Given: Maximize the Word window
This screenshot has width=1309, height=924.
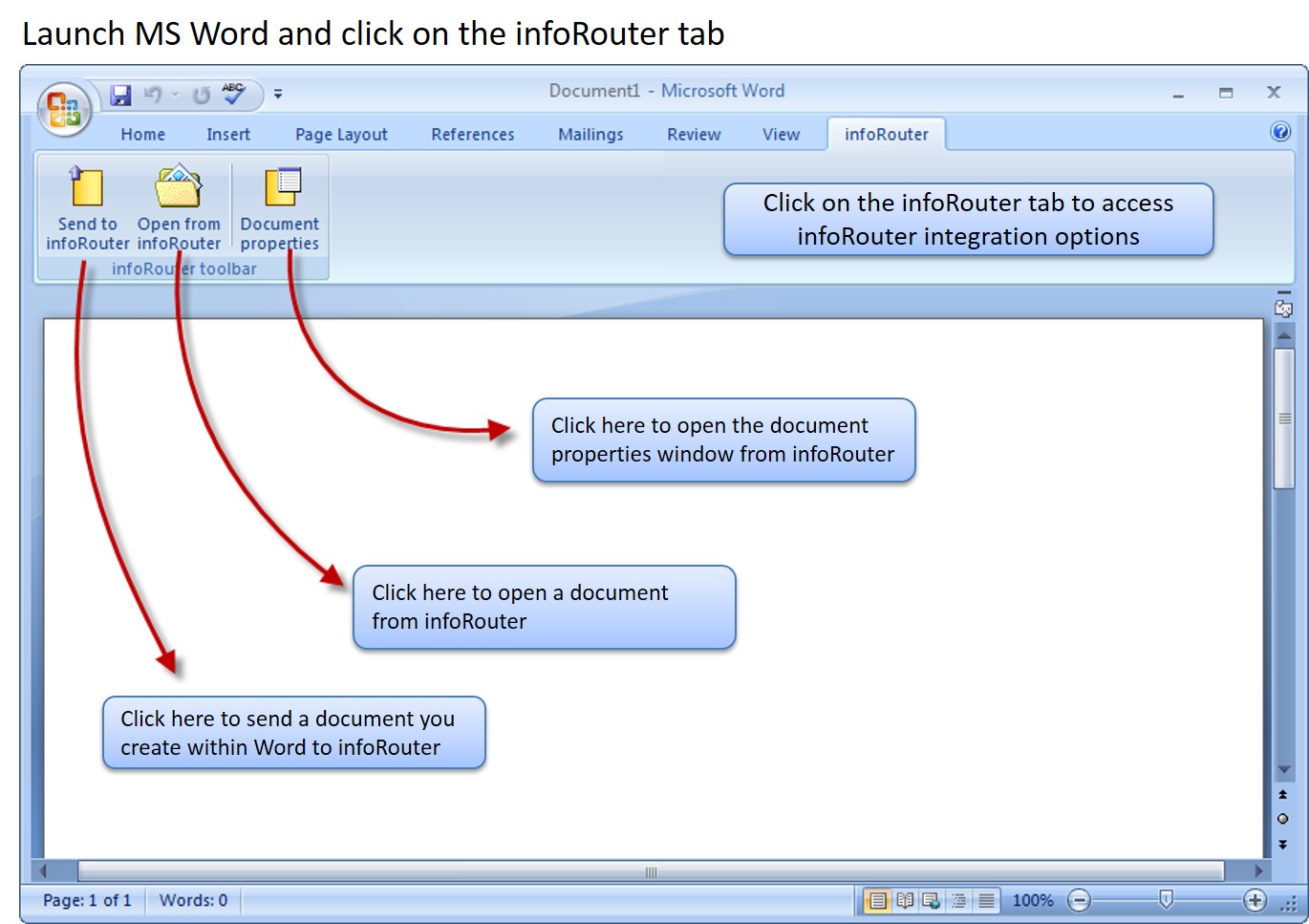Looking at the screenshot, I should pyautogui.click(x=1226, y=93).
